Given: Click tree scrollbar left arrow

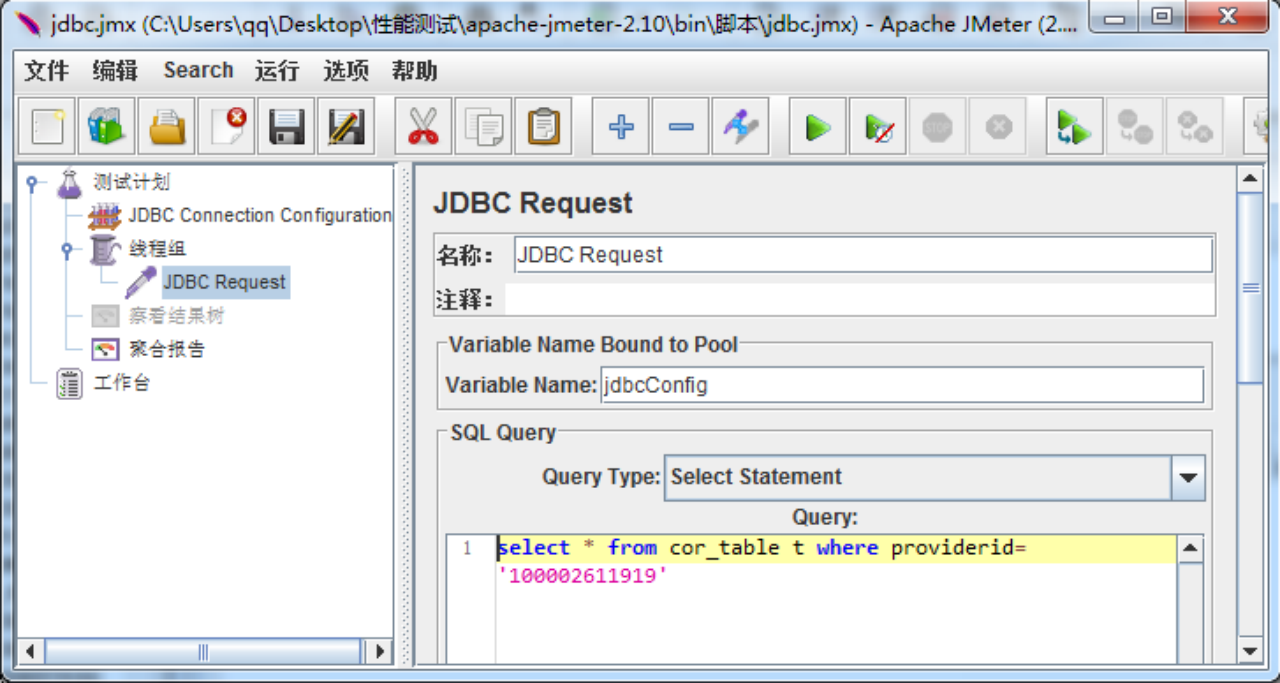Looking at the screenshot, I should pos(30,652).
